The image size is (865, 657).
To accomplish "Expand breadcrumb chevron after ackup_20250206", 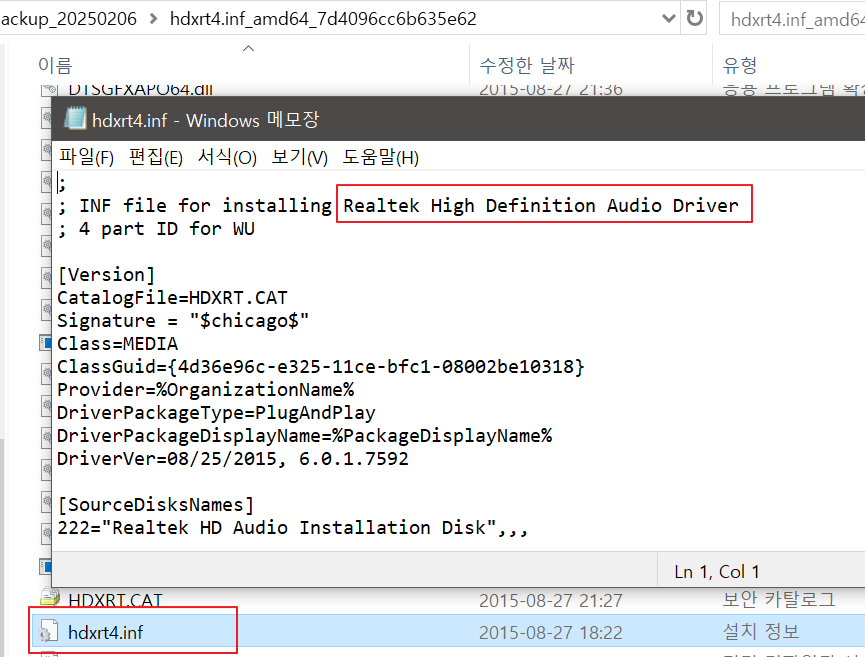I will point(153,19).
